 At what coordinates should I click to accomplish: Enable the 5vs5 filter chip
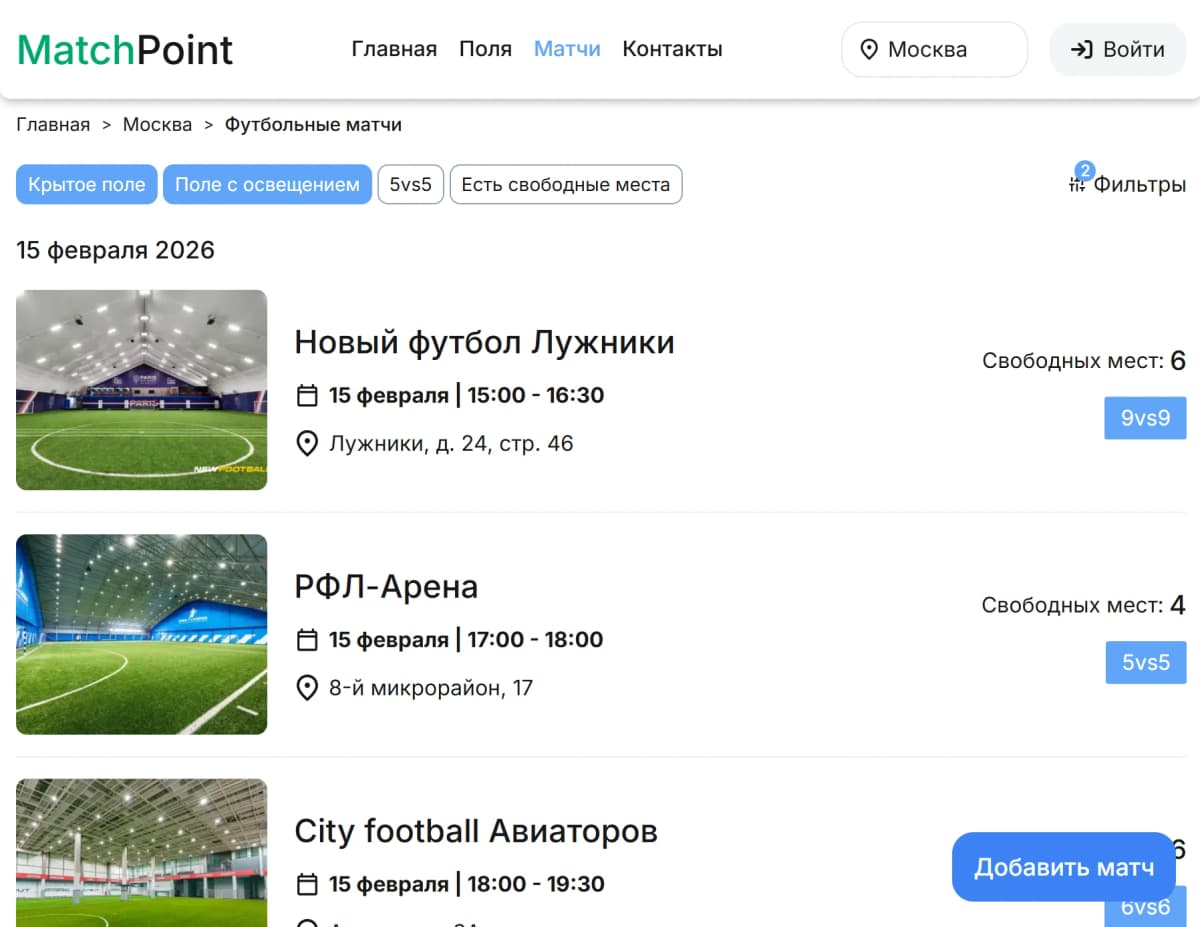[x=410, y=184]
